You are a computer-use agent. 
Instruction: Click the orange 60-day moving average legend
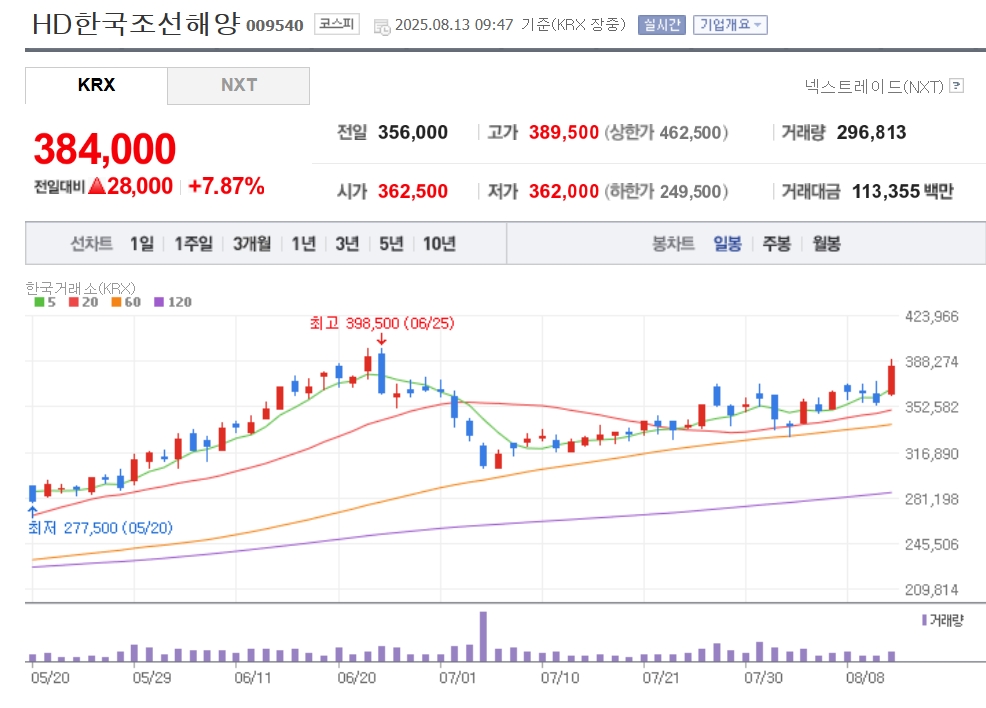click(x=126, y=302)
